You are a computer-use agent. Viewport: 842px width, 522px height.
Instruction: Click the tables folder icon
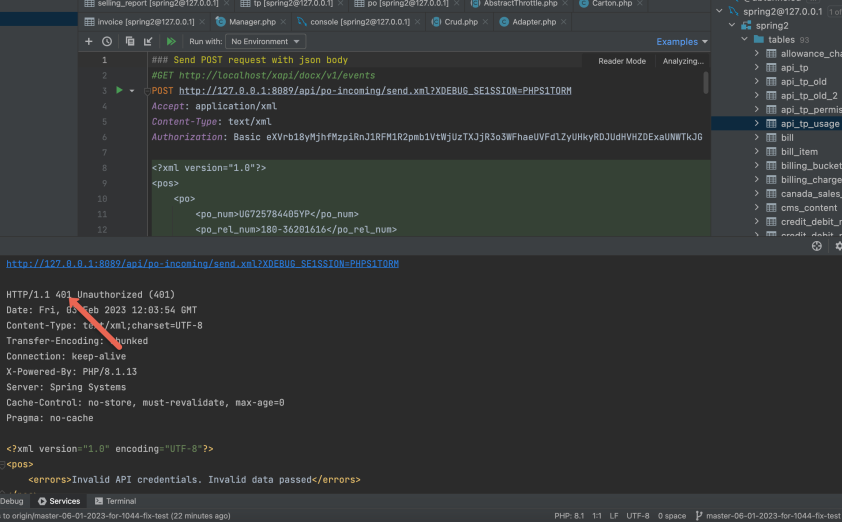click(x=759, y=39)
